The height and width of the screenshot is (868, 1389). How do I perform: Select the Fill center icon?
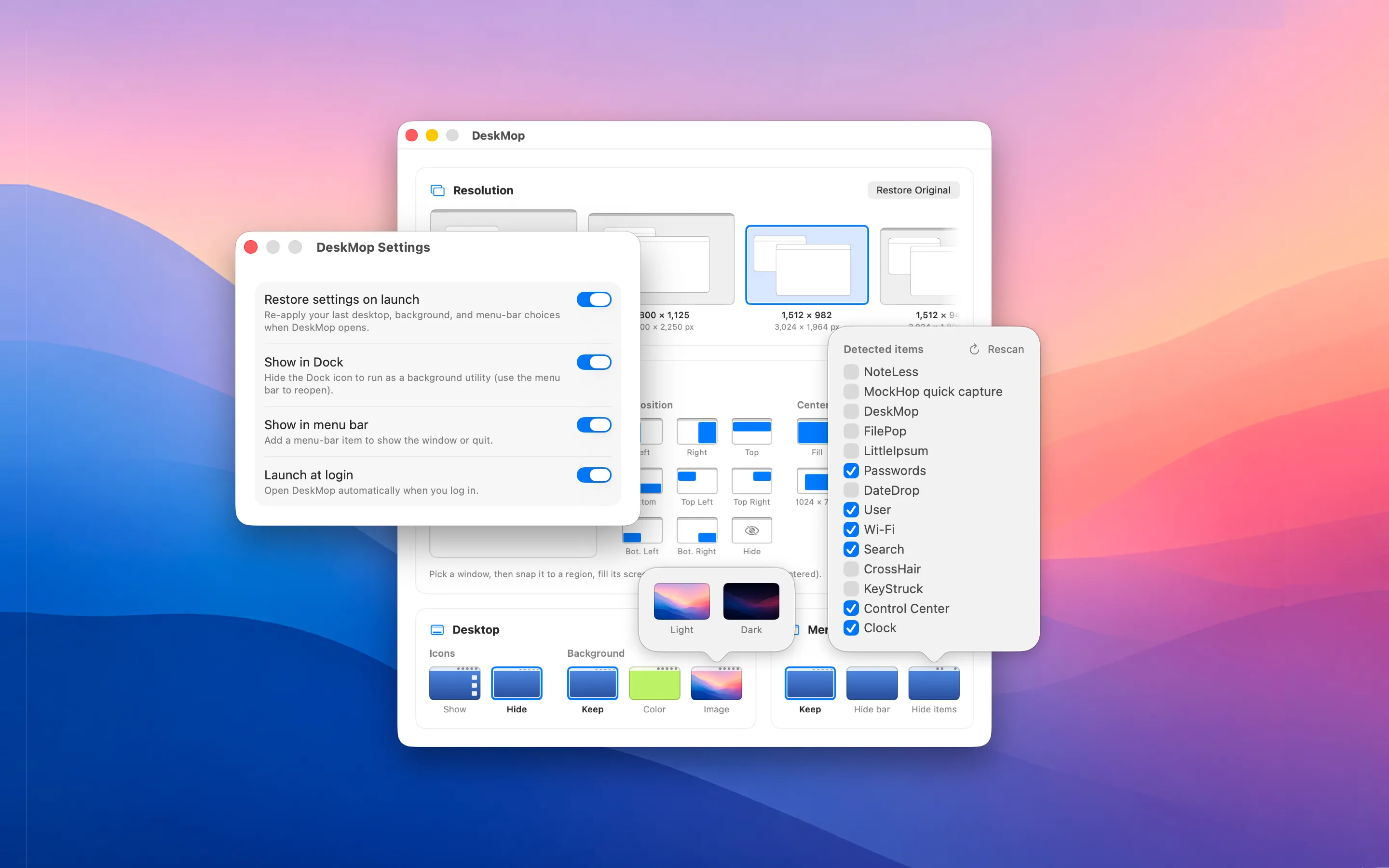pos(813,431)
